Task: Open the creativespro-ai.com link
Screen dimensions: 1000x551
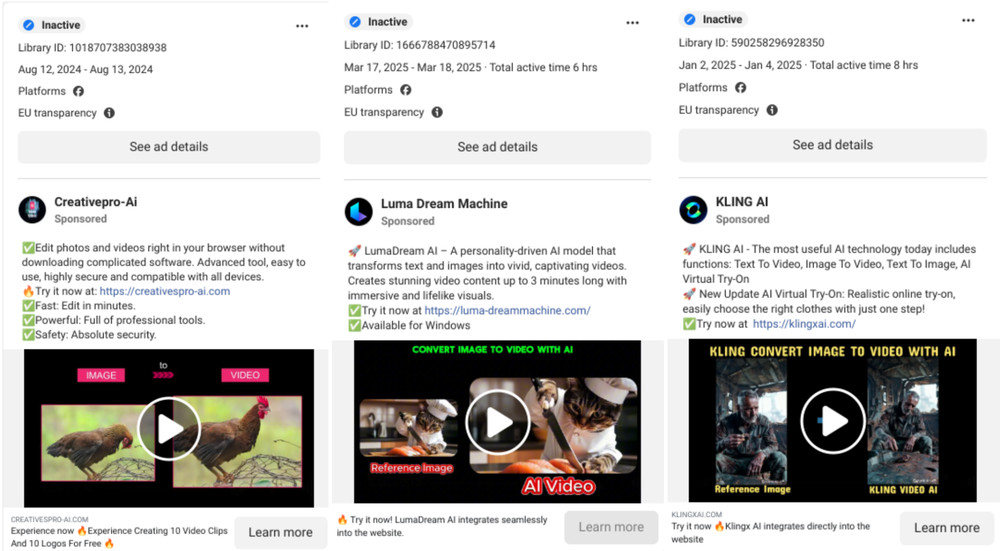Action: (165, 291)
